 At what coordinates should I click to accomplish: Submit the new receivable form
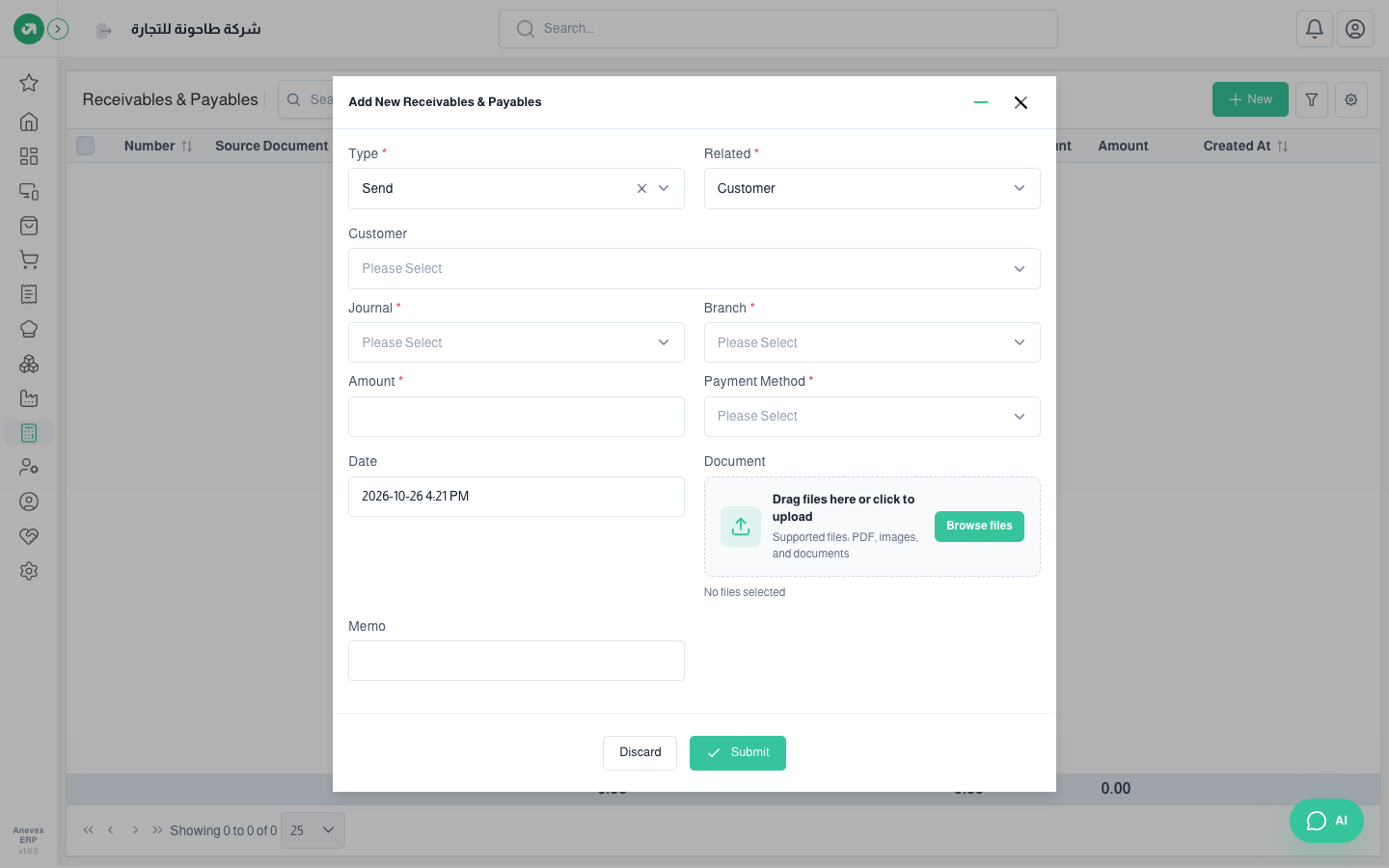pyautogui.click(x=738, y=753)
